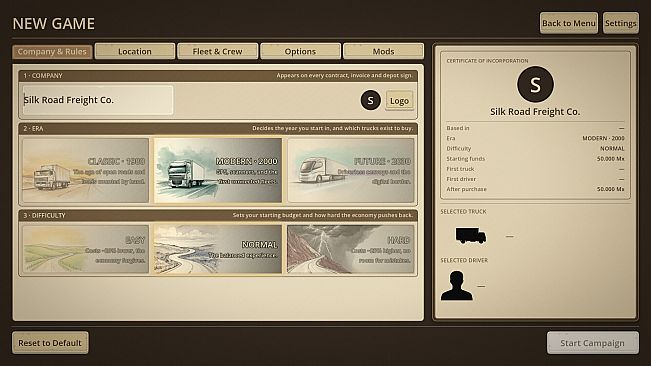
Task: Start Campaign button
Action: pos(592,343)
